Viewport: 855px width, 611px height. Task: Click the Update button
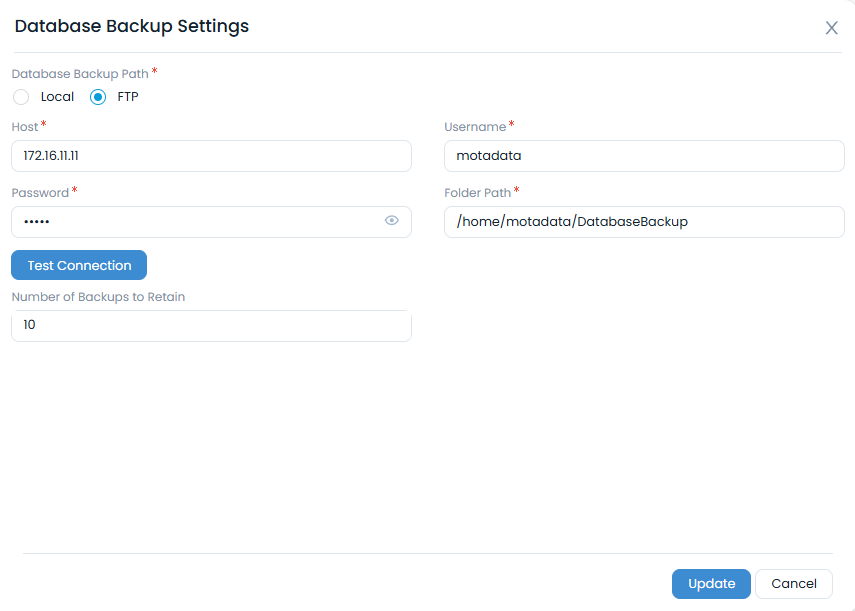tap(711, 584)
